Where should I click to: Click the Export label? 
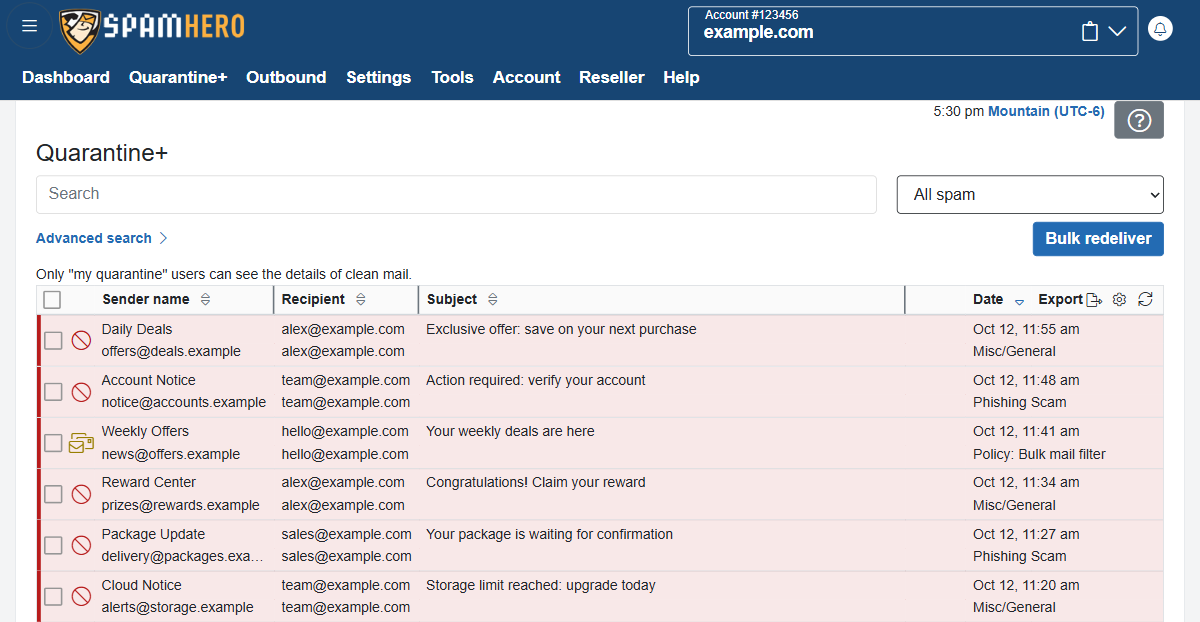pos(1060,299)
